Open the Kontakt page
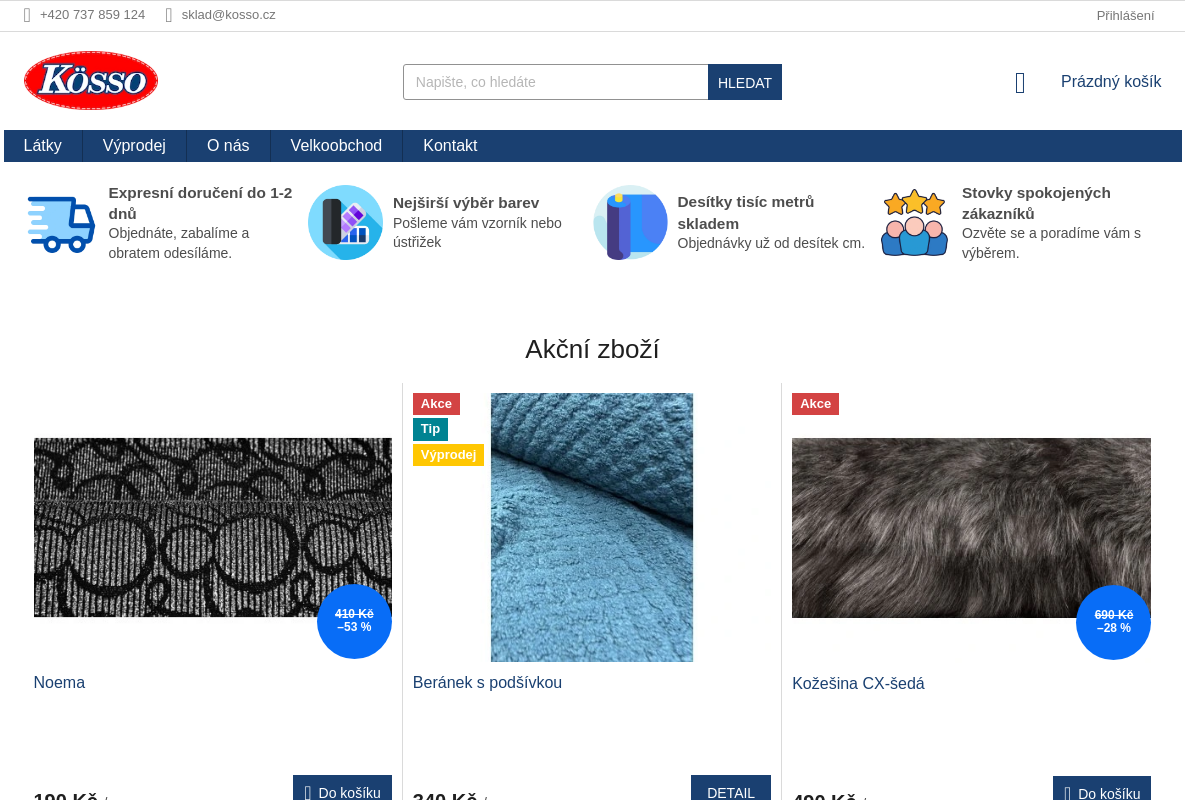This screenshot has width=1200, height=800. coord(450,146)
